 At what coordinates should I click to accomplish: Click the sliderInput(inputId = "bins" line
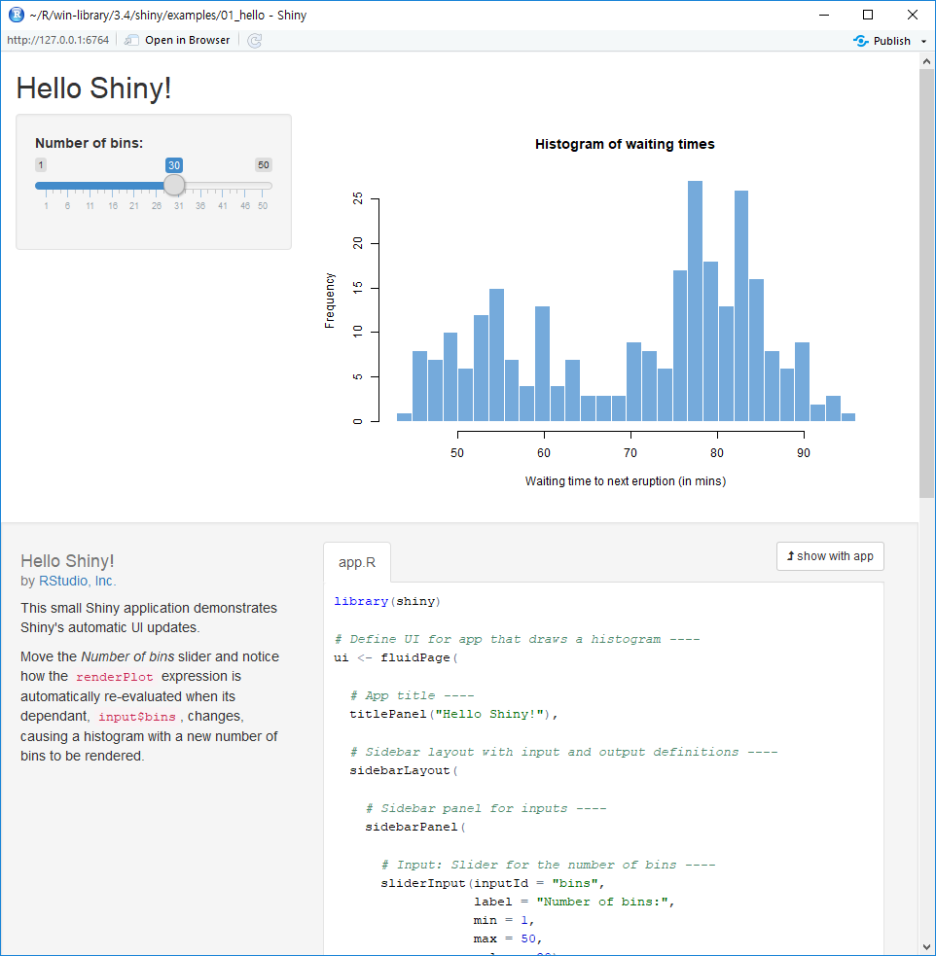(x=493, y=883)
